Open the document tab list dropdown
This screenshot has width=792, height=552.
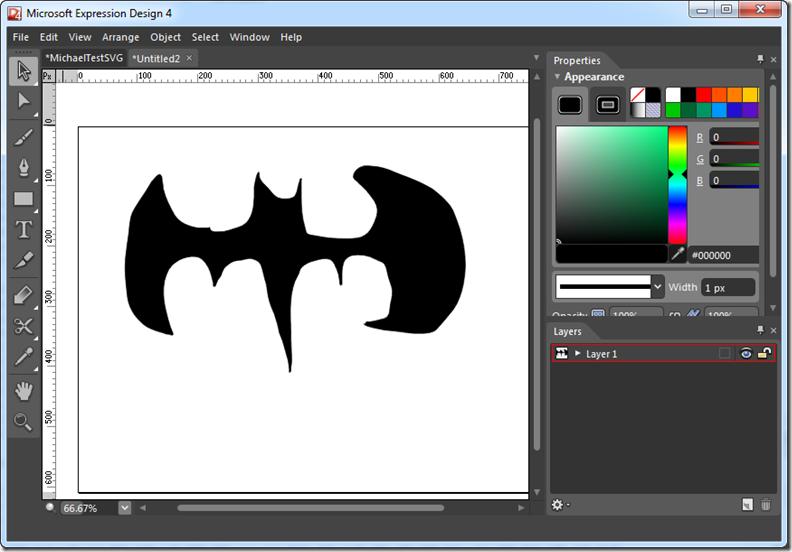tap(536, 58)
